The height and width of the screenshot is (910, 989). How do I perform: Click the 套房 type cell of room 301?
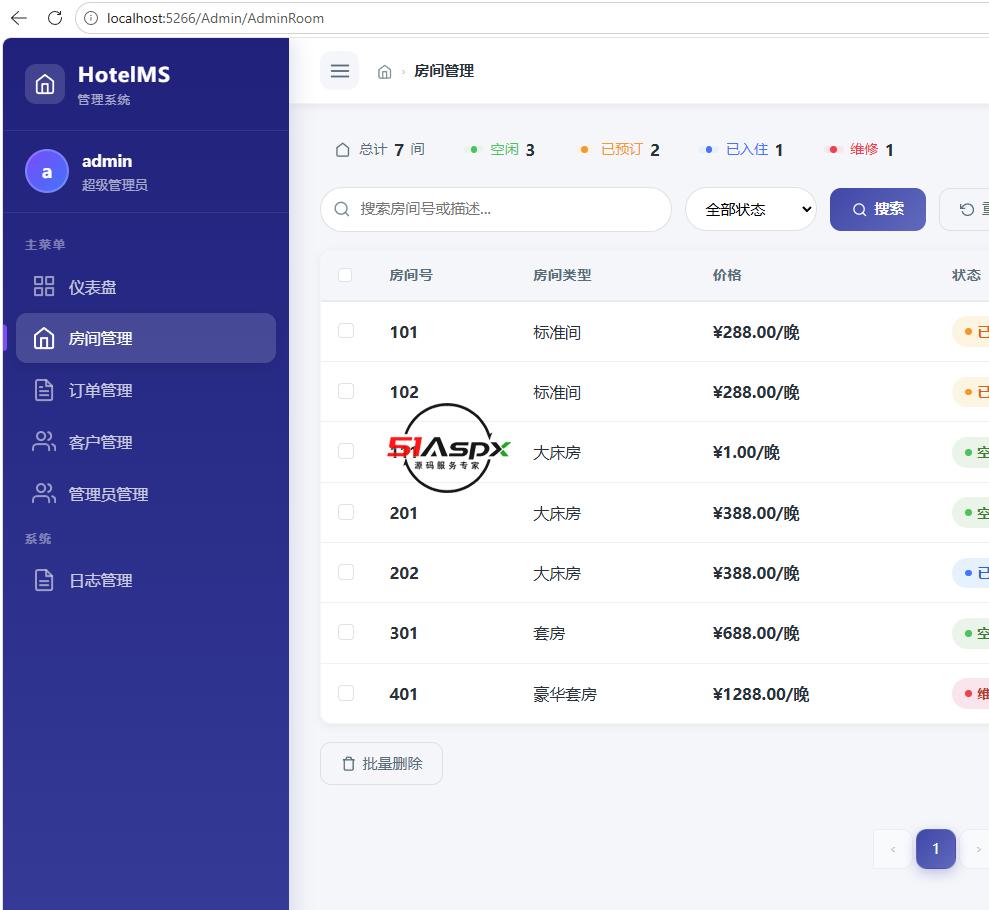point(549,633)
